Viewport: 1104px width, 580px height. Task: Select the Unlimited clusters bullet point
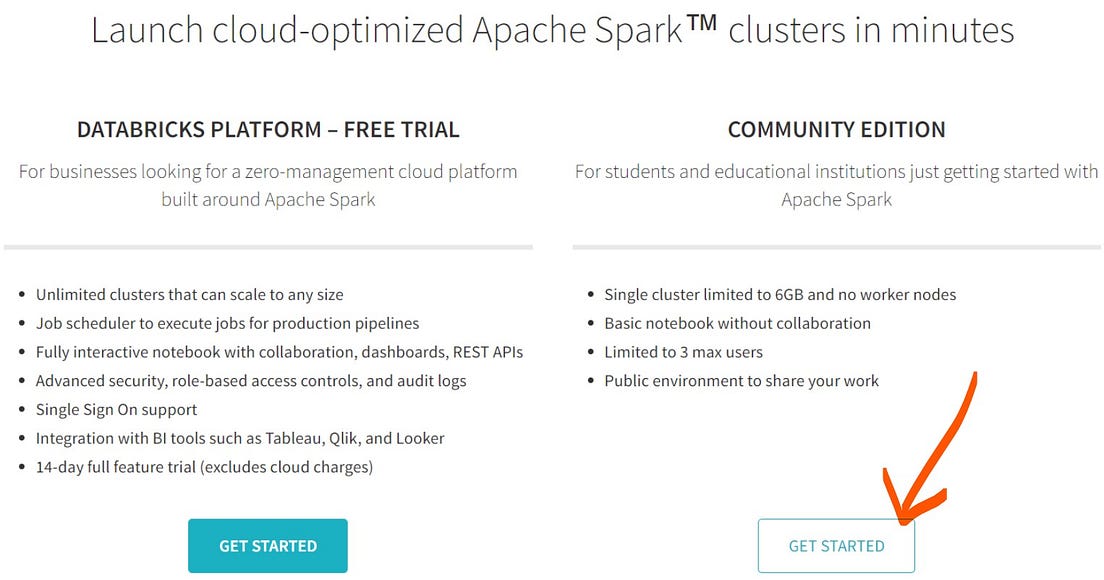point(189,295)
